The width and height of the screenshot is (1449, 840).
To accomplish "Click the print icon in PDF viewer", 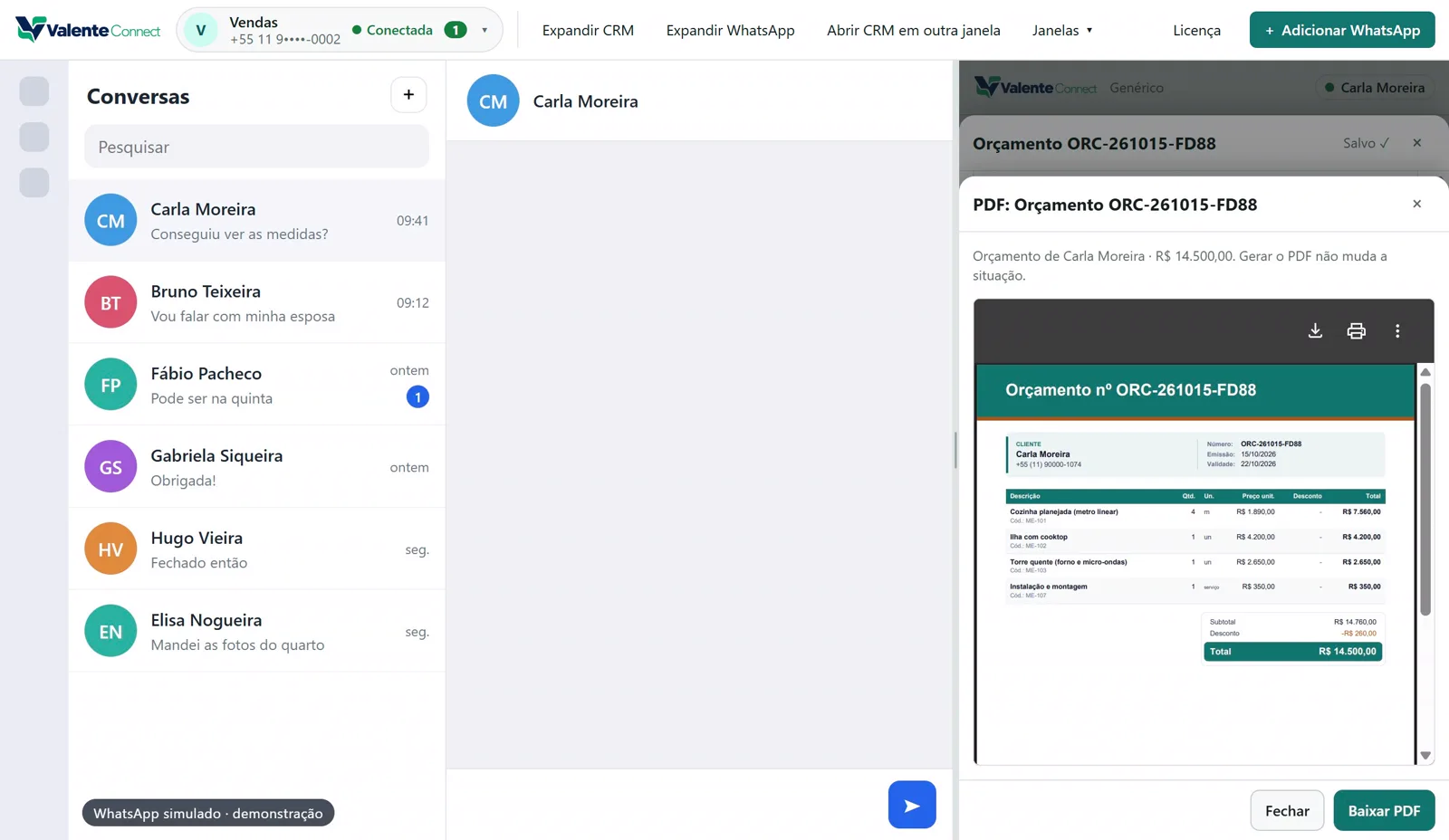I will (1356, 330).
